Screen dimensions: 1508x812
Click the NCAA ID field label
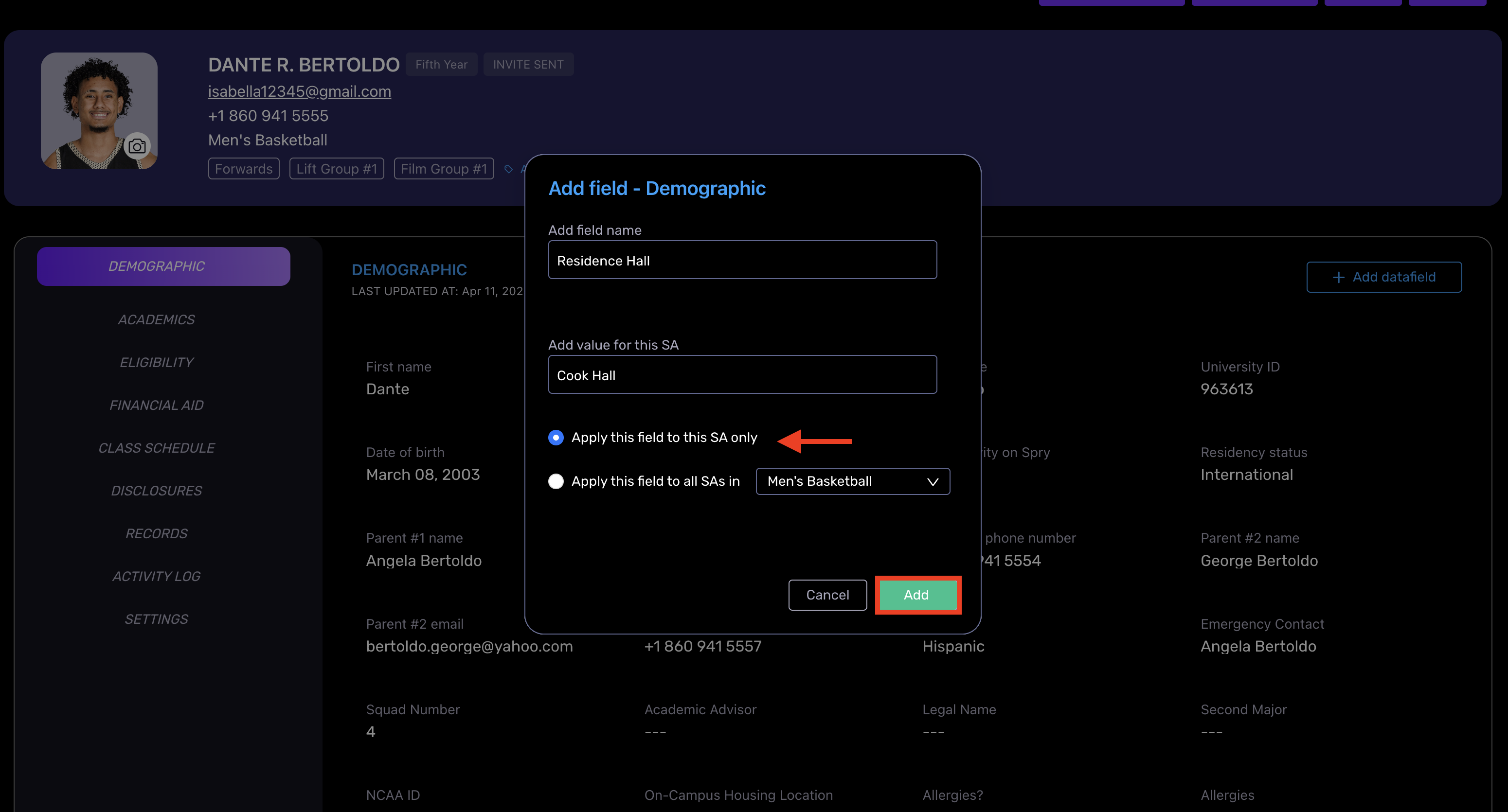[x=393, y=795]
